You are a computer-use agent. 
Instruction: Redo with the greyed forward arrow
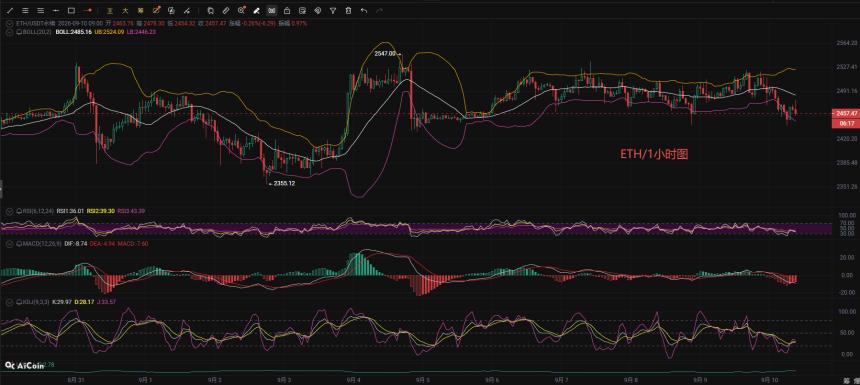point(380,10)
